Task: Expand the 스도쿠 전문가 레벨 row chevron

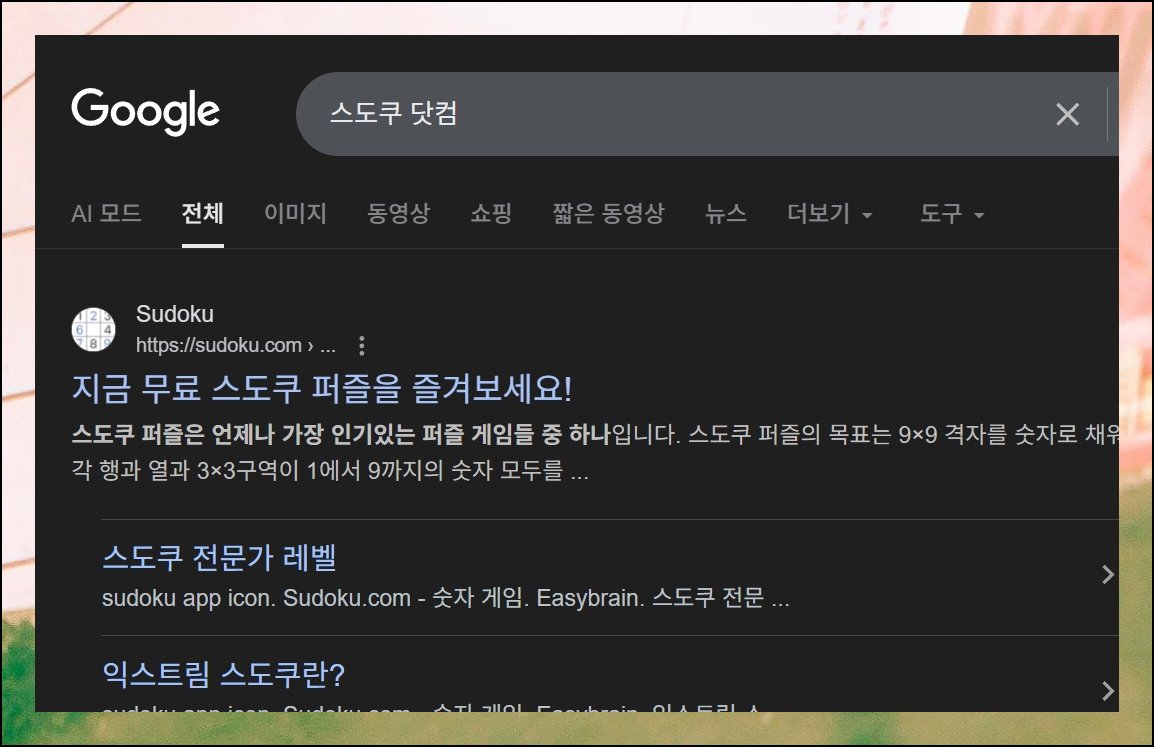Action: [x=1108, y=574]
